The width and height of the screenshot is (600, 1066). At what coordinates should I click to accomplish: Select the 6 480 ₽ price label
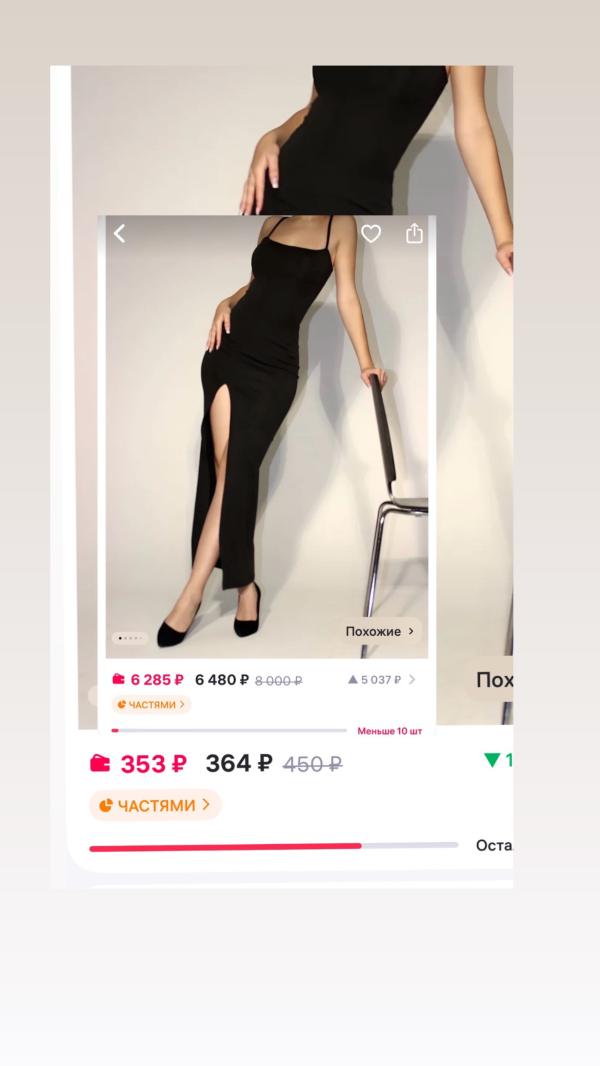(x=222, y=679)
